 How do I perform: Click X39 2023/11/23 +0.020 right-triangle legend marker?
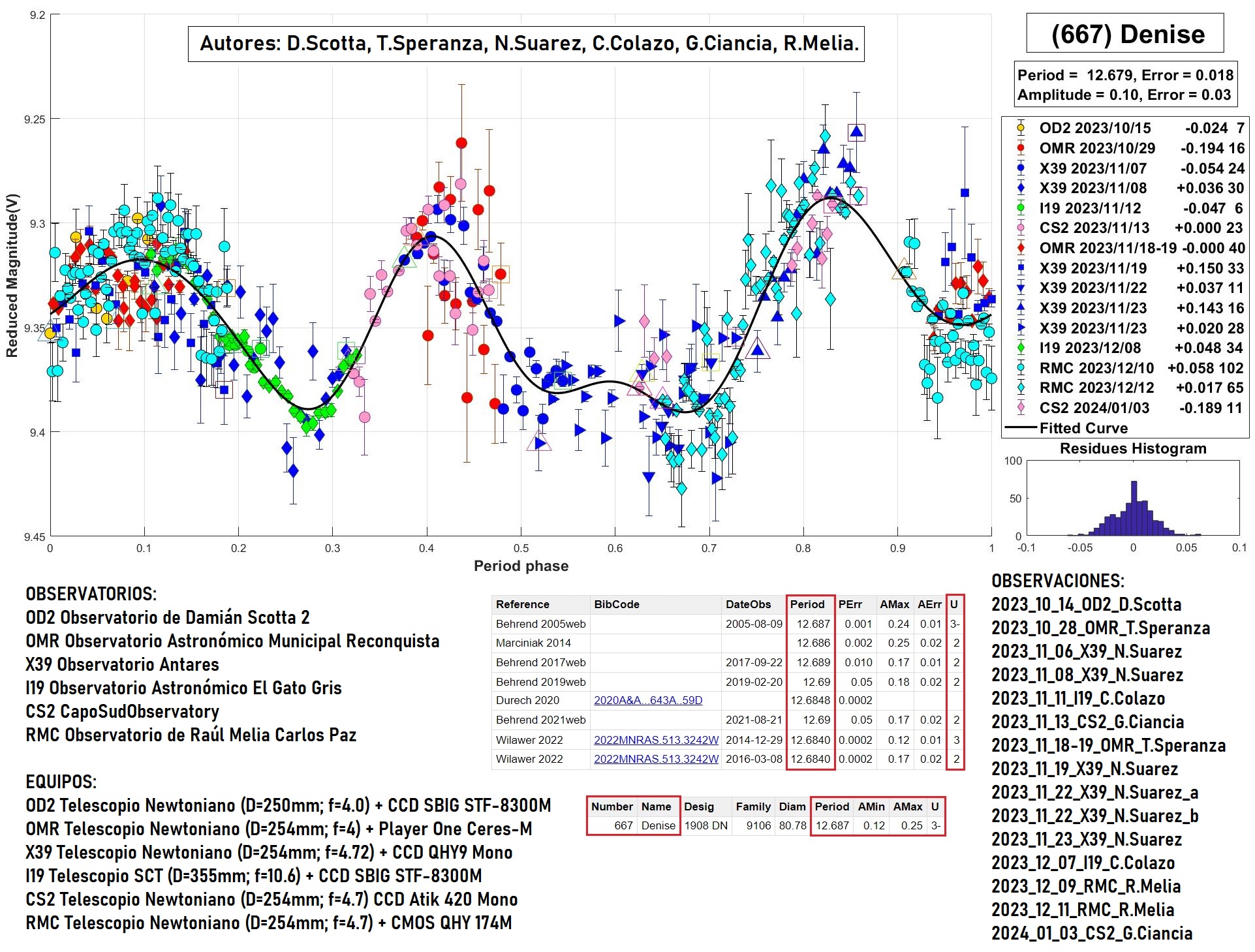point(1021,328)
